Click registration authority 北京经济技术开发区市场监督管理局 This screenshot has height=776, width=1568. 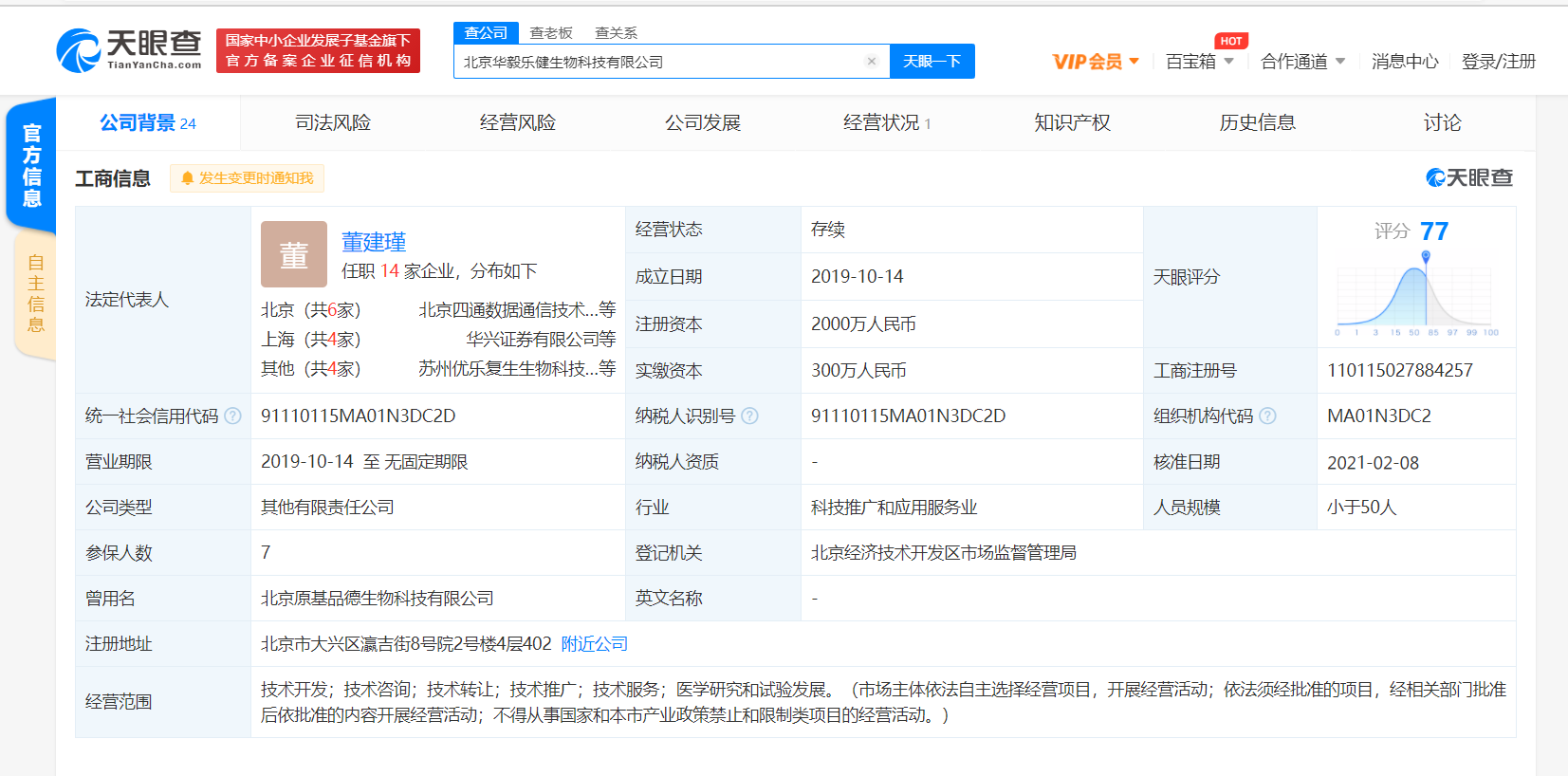[944, 553]
